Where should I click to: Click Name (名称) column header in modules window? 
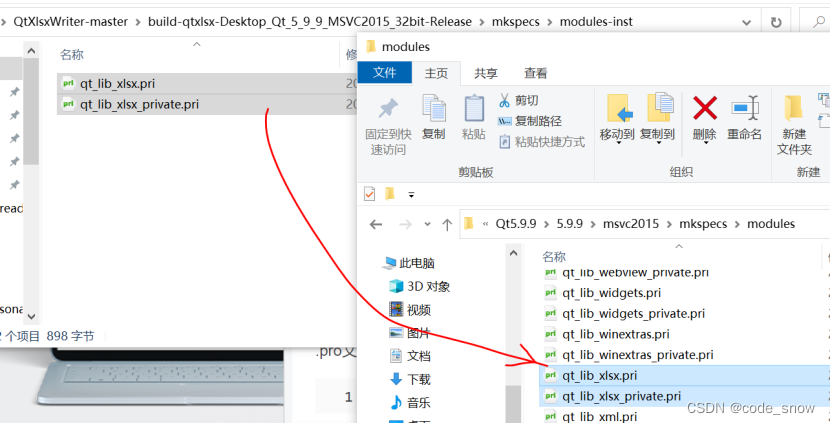[554, 257]
